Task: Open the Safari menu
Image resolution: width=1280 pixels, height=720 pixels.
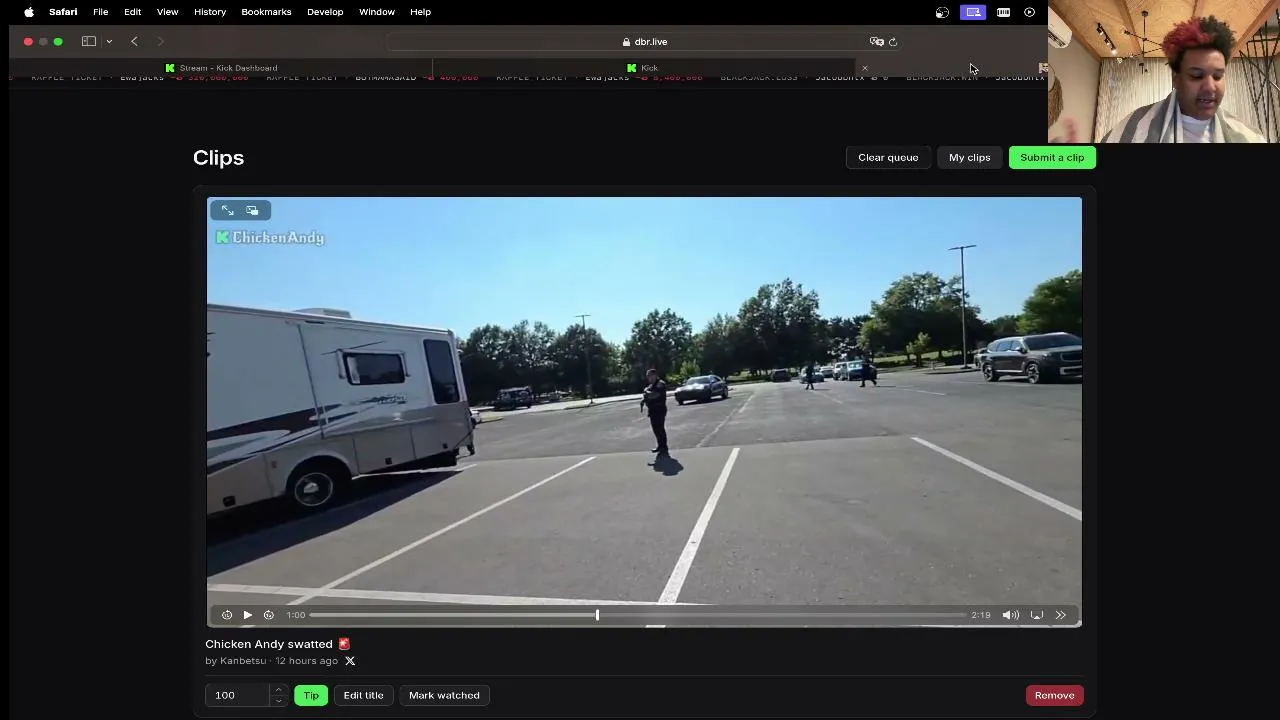Action: click(x=63, y=12)
